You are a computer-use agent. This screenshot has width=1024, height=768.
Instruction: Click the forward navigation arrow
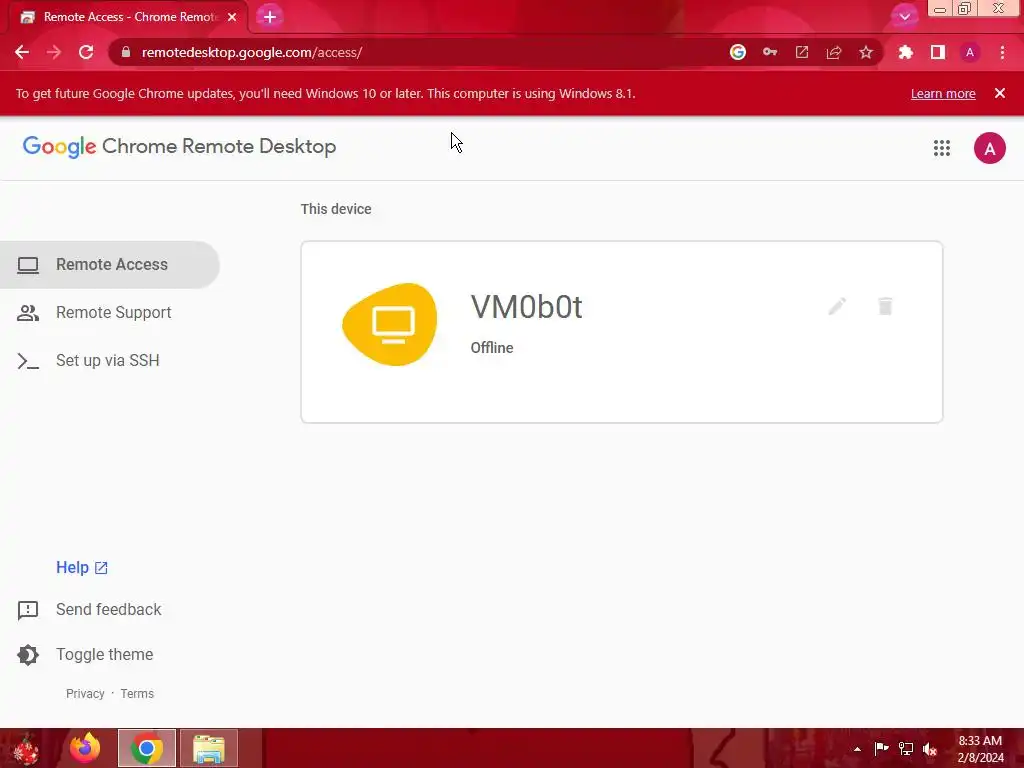coord(54,52)
